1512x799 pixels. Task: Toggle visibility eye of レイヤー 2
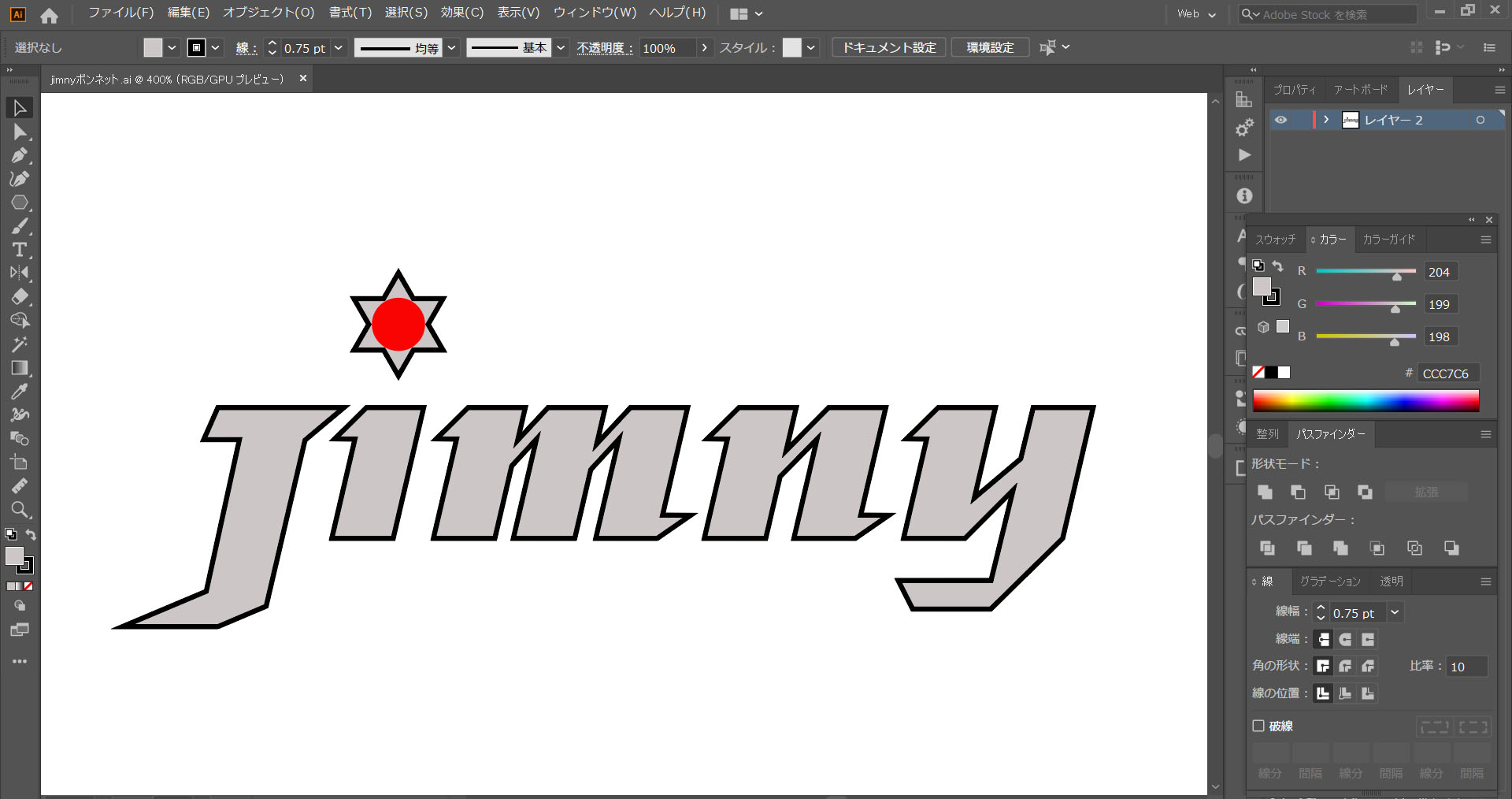[x=1281, y=120]
